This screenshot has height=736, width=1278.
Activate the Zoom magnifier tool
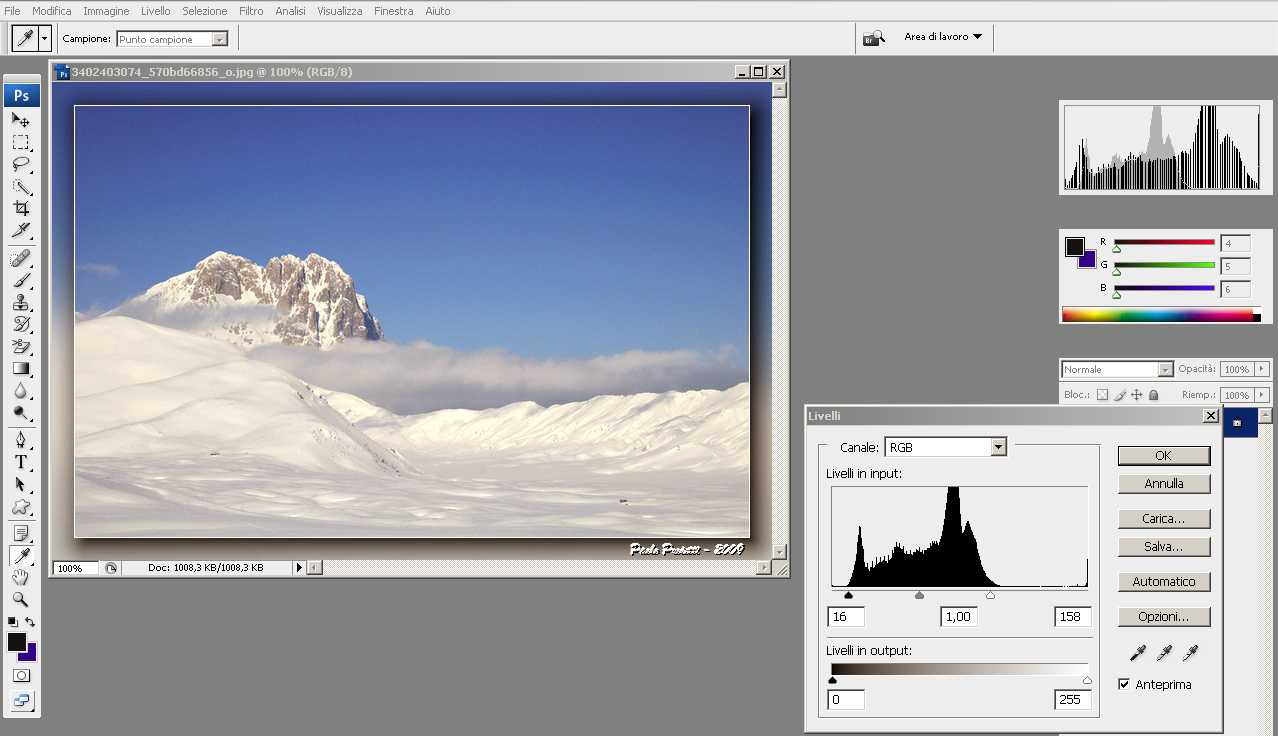(21, 600)
